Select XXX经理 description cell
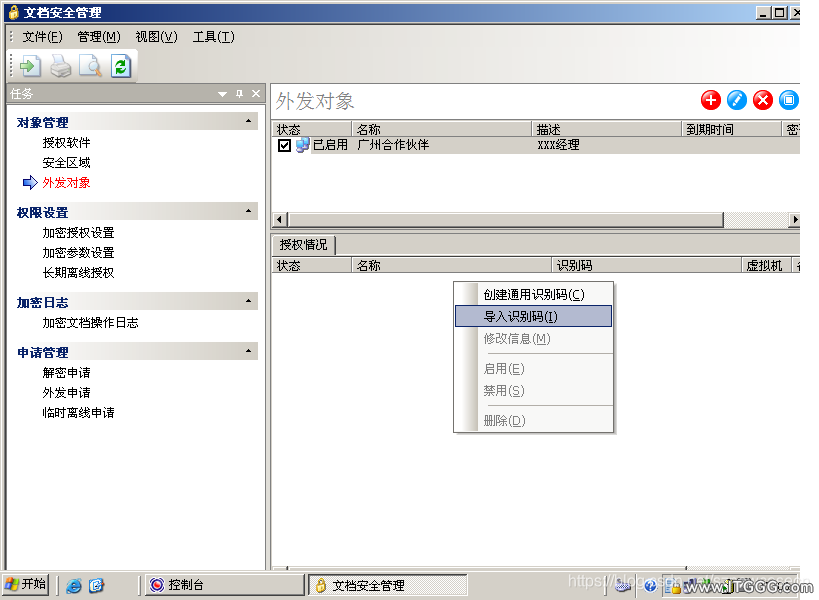This screenshot has height=600, width=819. point(558,145)
